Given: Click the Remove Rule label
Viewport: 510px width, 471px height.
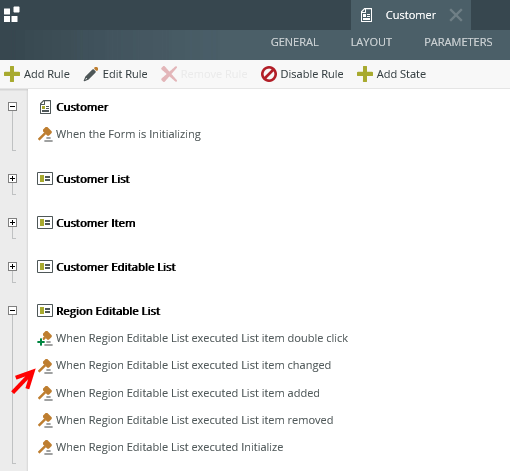Looking at the screenshot, I should [x=214, y=74].
